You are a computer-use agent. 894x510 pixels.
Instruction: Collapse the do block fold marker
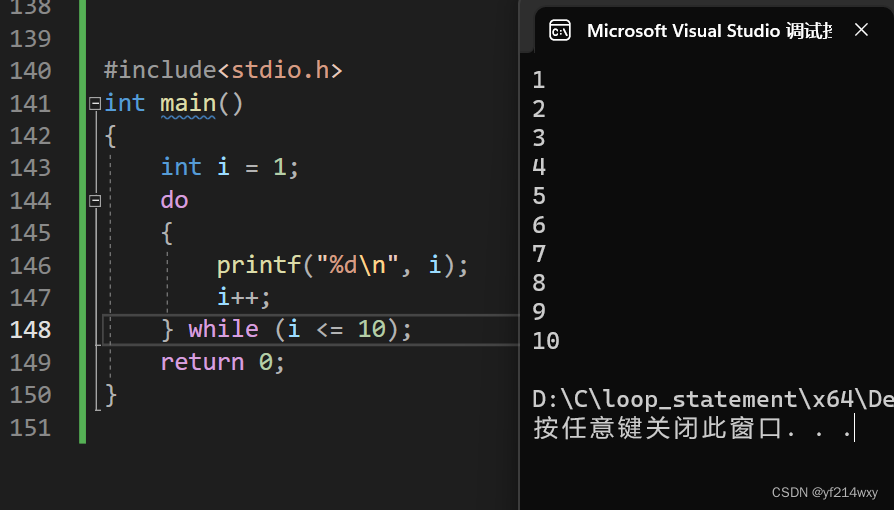[95, 201]
